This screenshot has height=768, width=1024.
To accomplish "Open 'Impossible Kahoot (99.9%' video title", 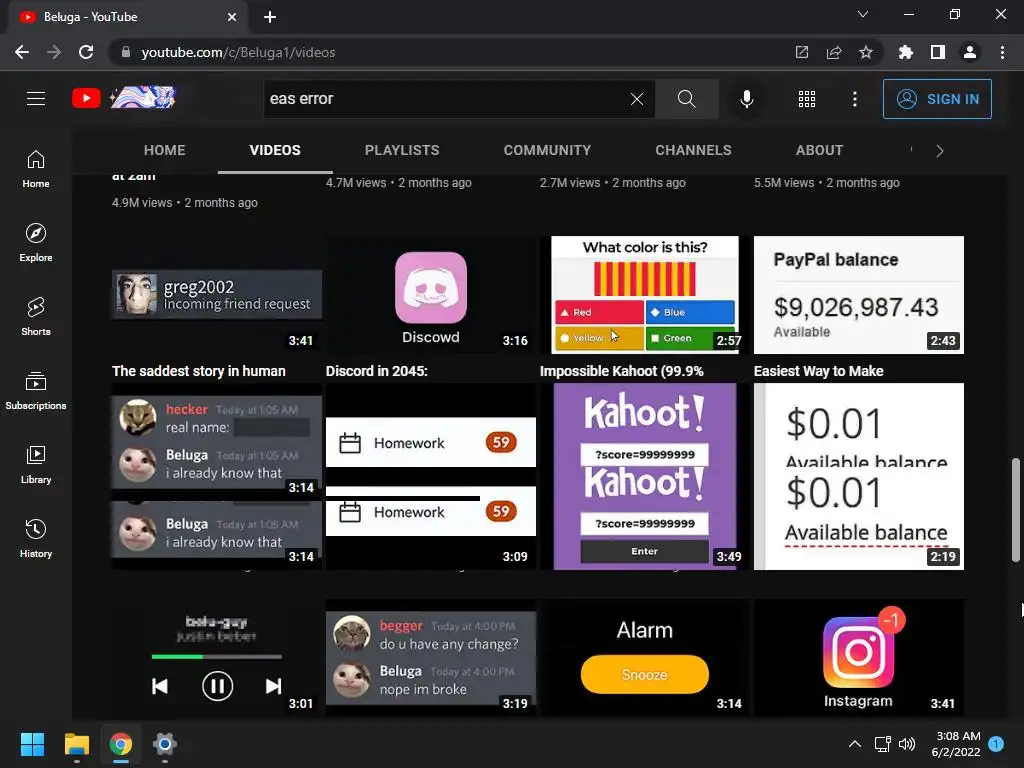I will pyautogui.click(x=622, y=371).
